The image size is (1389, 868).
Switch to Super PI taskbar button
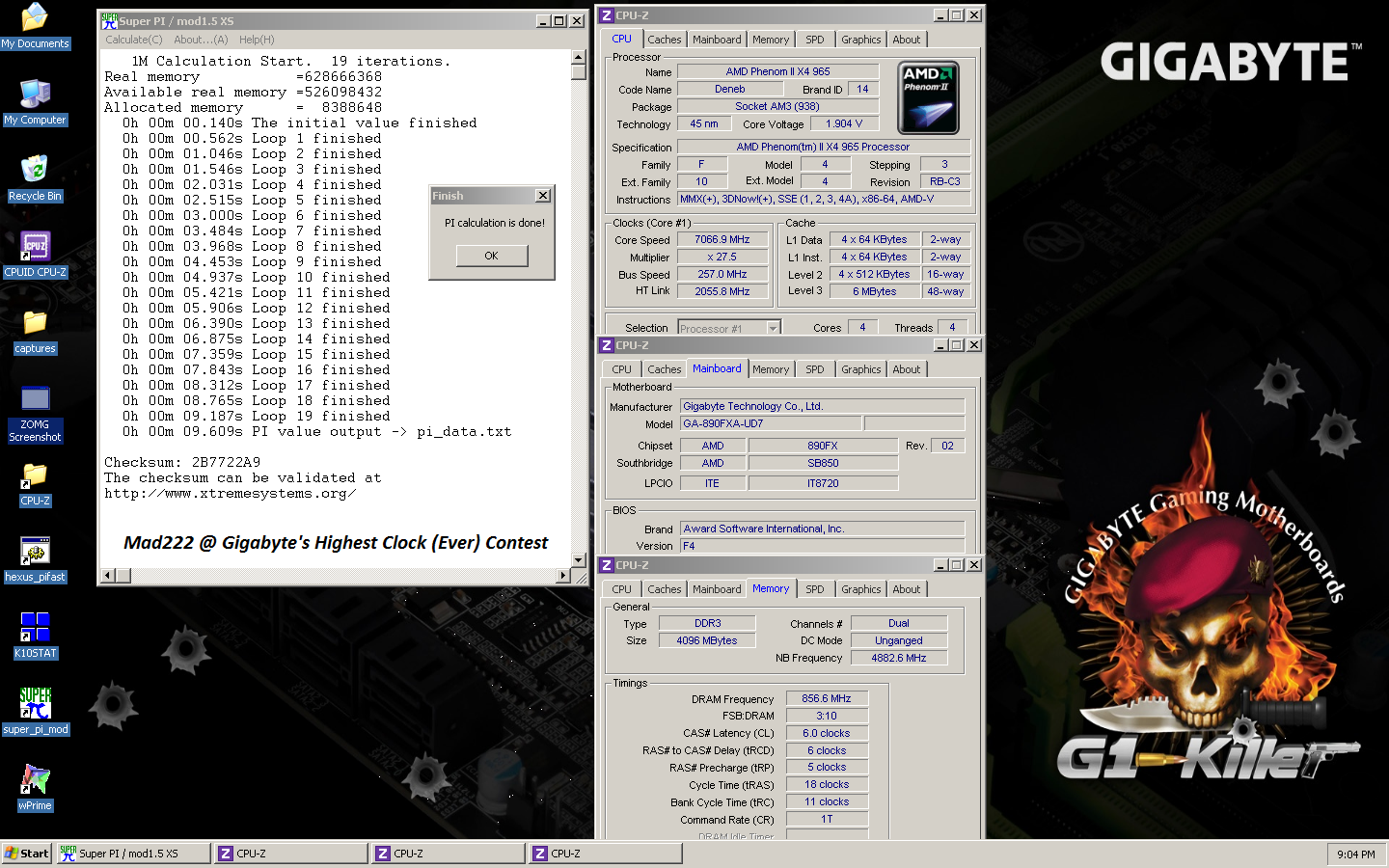pos(133,854)
